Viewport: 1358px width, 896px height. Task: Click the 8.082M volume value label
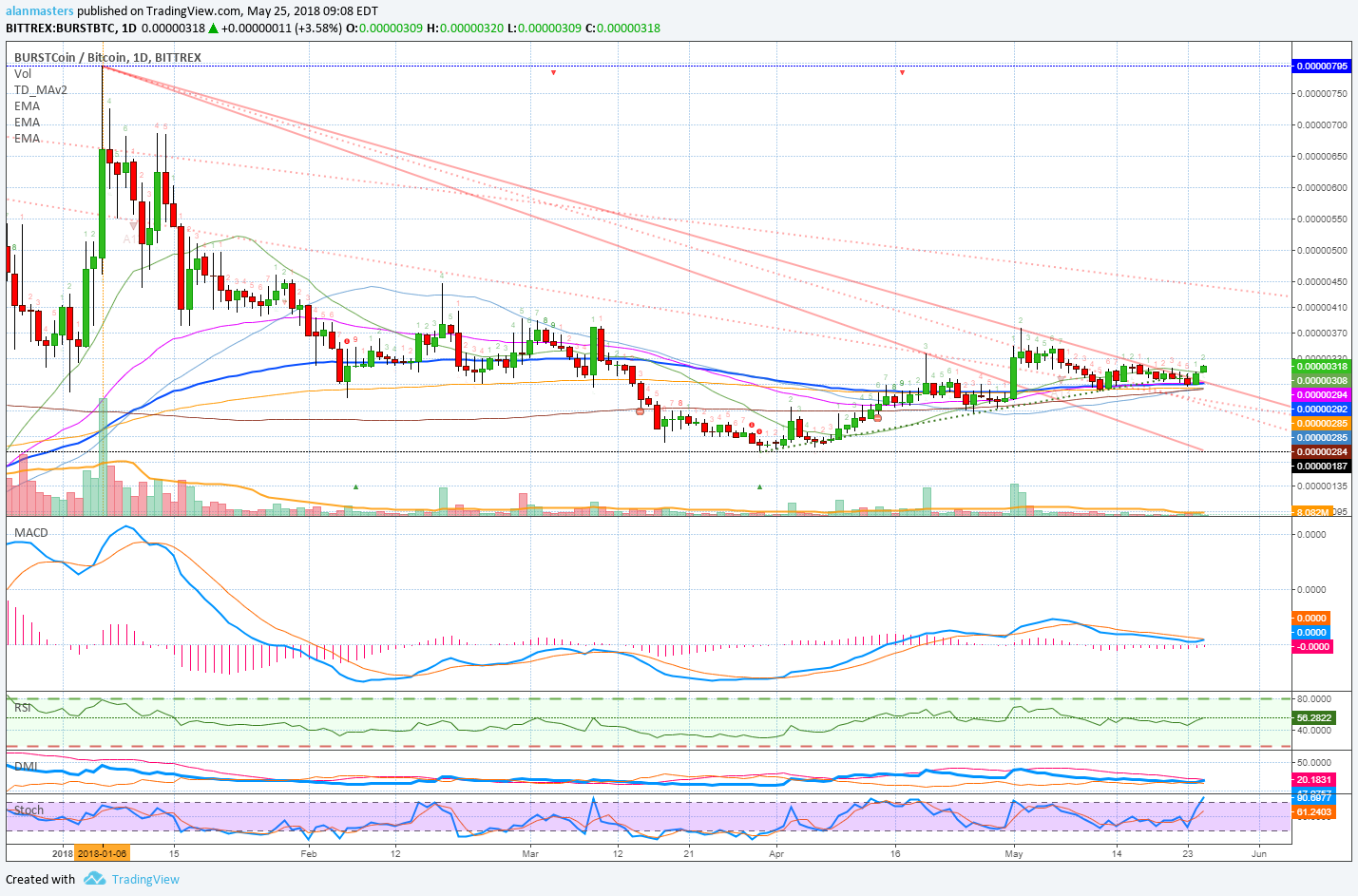1312,512
